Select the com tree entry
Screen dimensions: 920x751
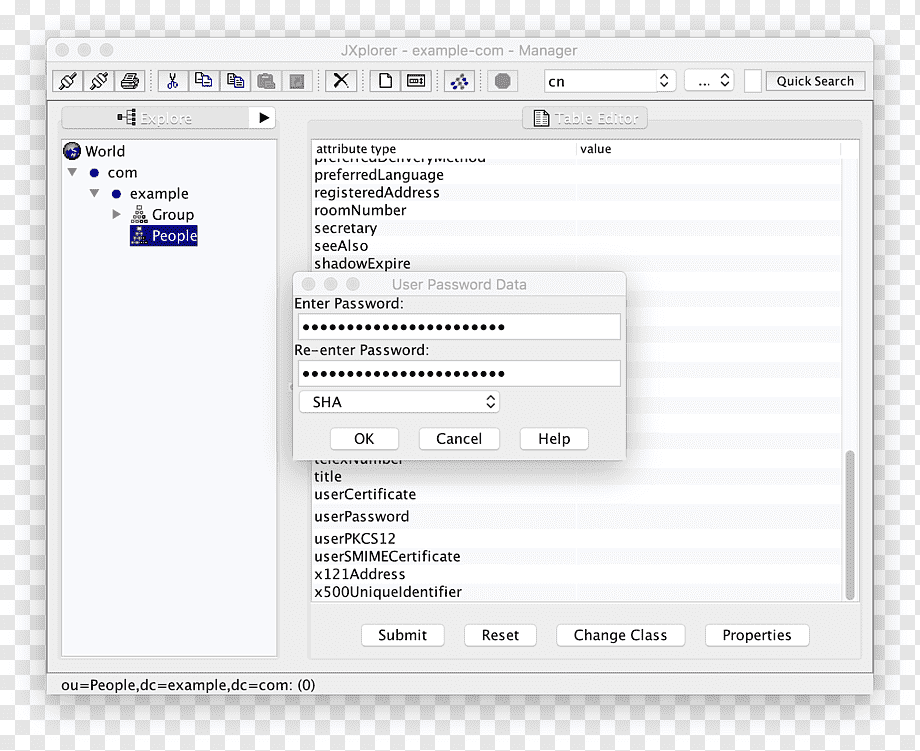click(x=114, y=172)
